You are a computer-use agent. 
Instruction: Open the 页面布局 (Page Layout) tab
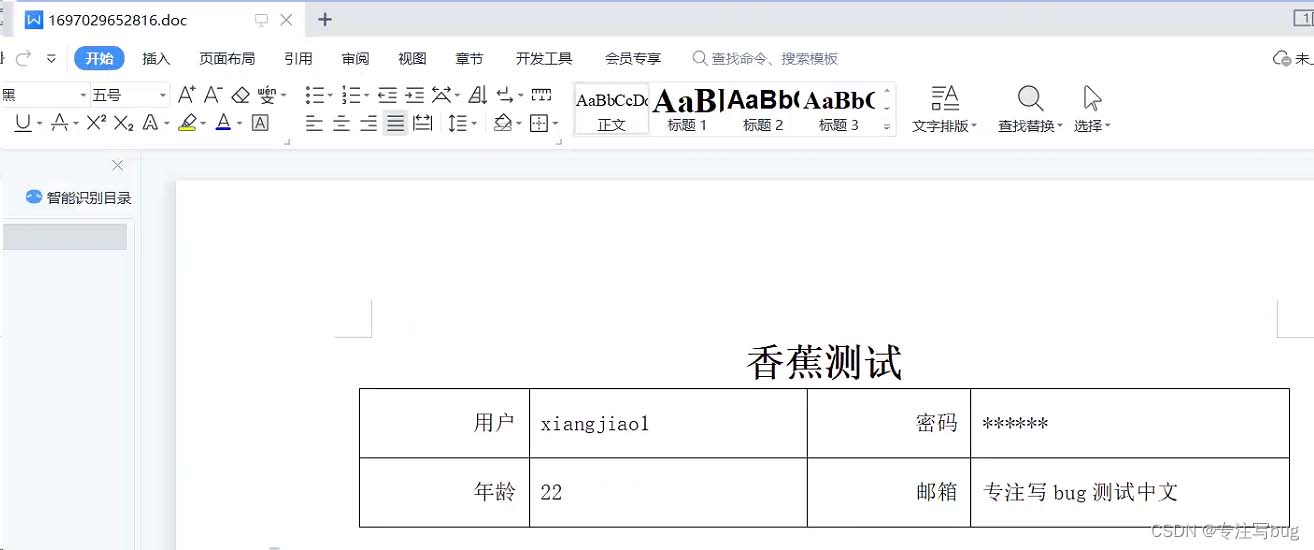pos(227,59)
